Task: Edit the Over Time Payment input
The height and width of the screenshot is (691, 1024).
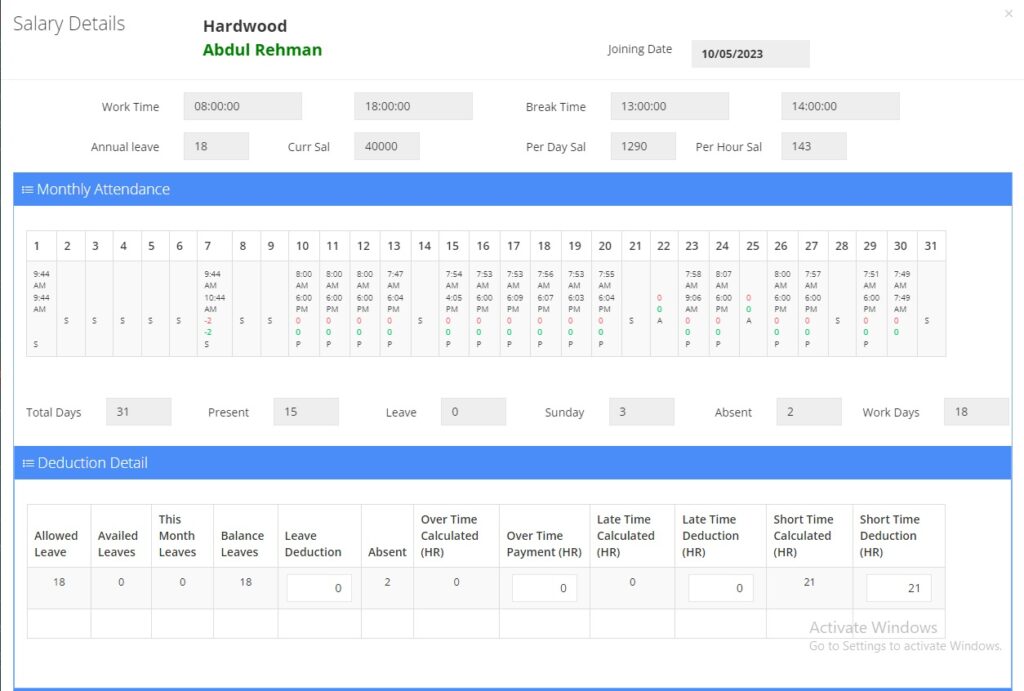Action: click(544, 589)
